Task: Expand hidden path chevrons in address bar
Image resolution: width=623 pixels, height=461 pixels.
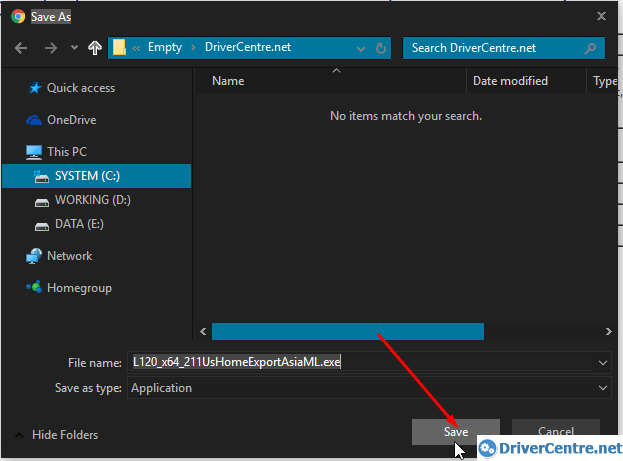Action: pyautogui.click(x=136, y=48)
